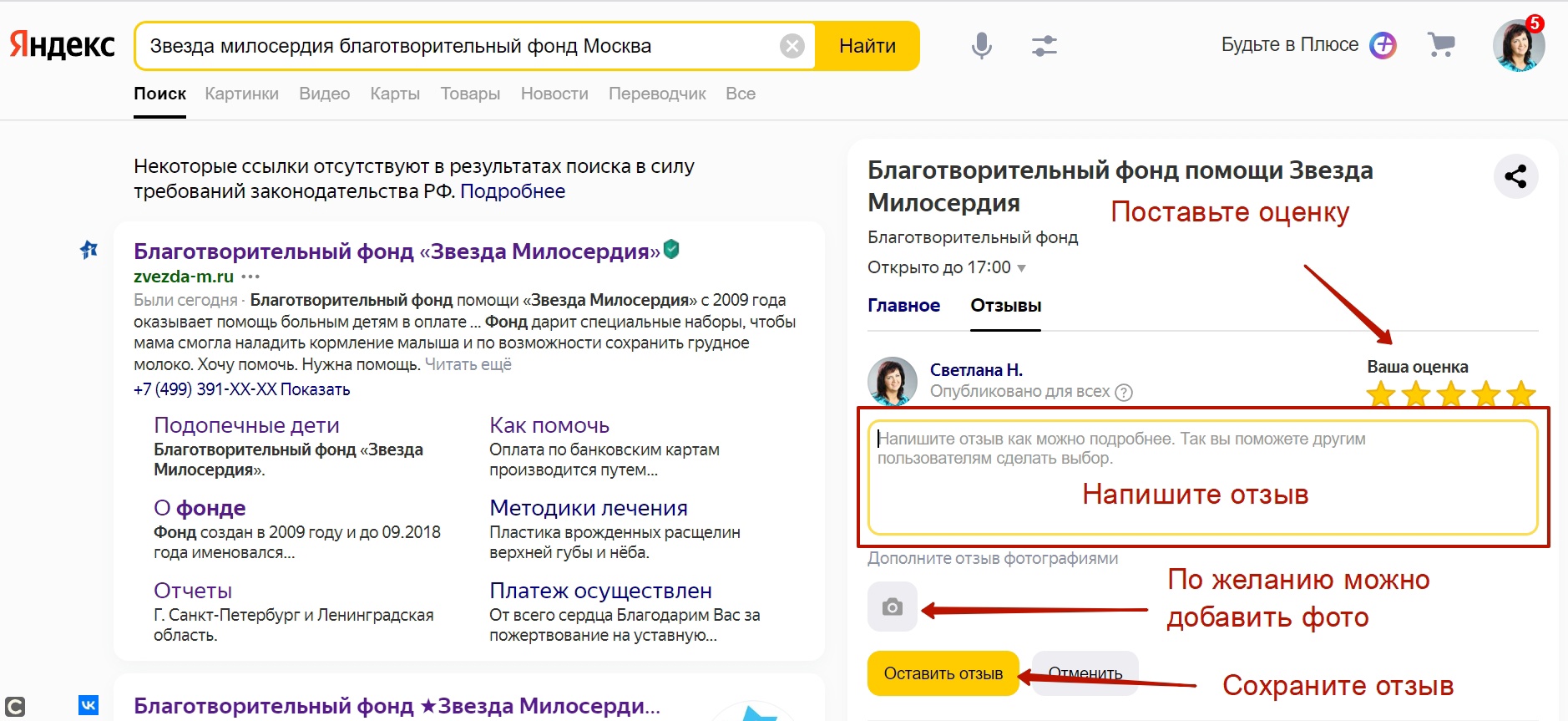Open the shopping cart icon
The width and height of the screenshot is (1568, 721).
(1441, 44)
